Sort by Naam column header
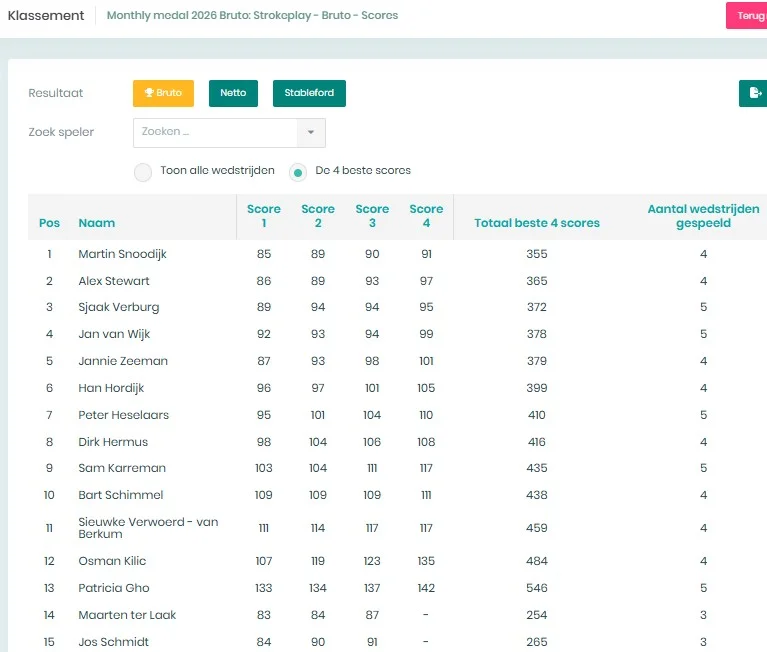 point(97,223)
